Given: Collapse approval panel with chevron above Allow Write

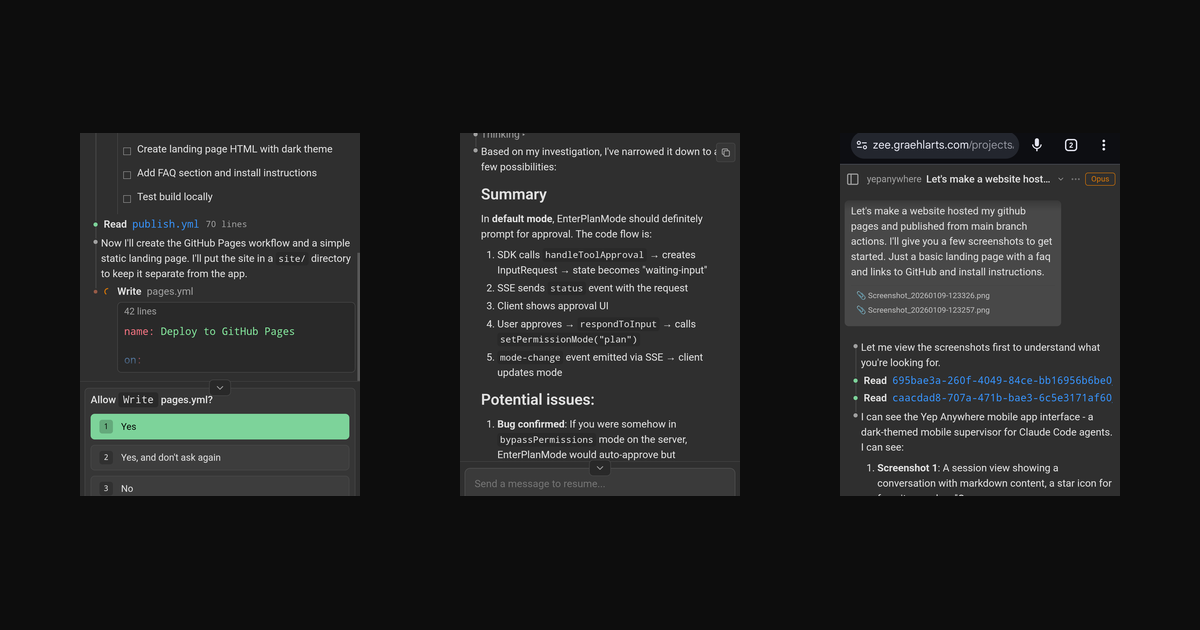Looking at the screenshot, I should pyautogui.click(x=220, y=388).
